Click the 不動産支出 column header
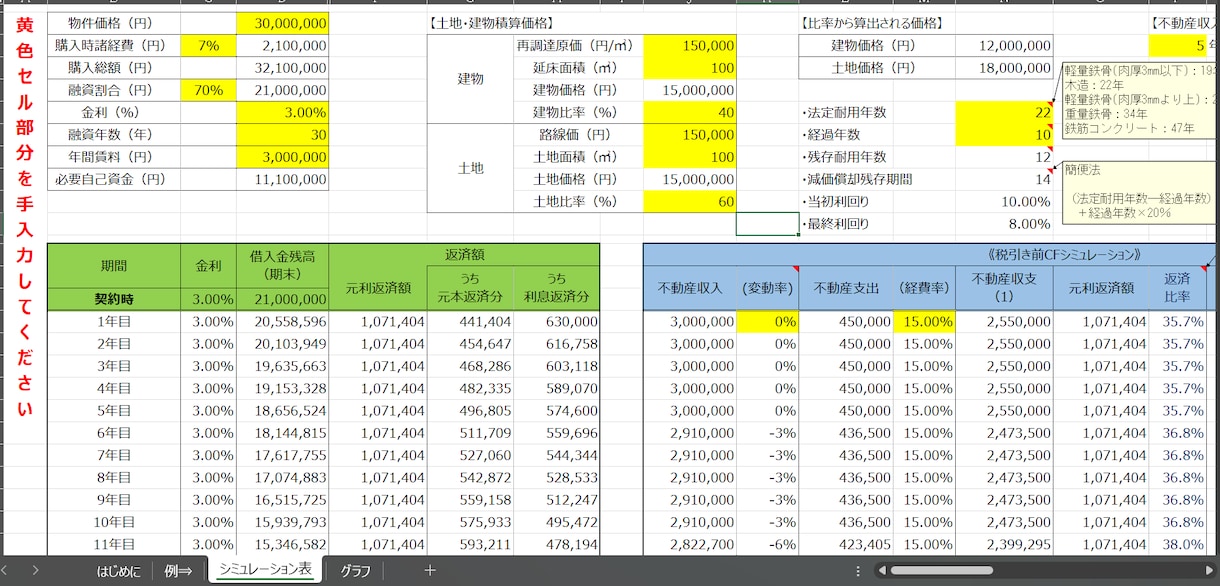 pyautogui.click(x=846, y=288)
